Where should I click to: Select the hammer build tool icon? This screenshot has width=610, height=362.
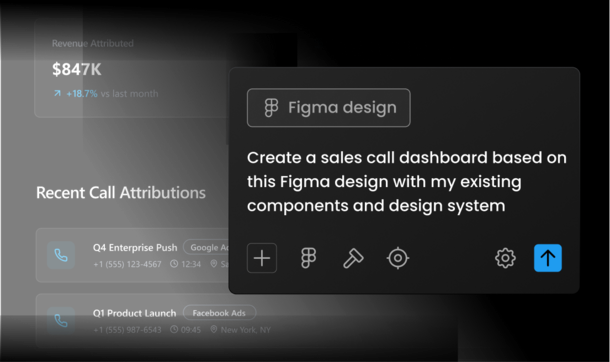(353, 258)
